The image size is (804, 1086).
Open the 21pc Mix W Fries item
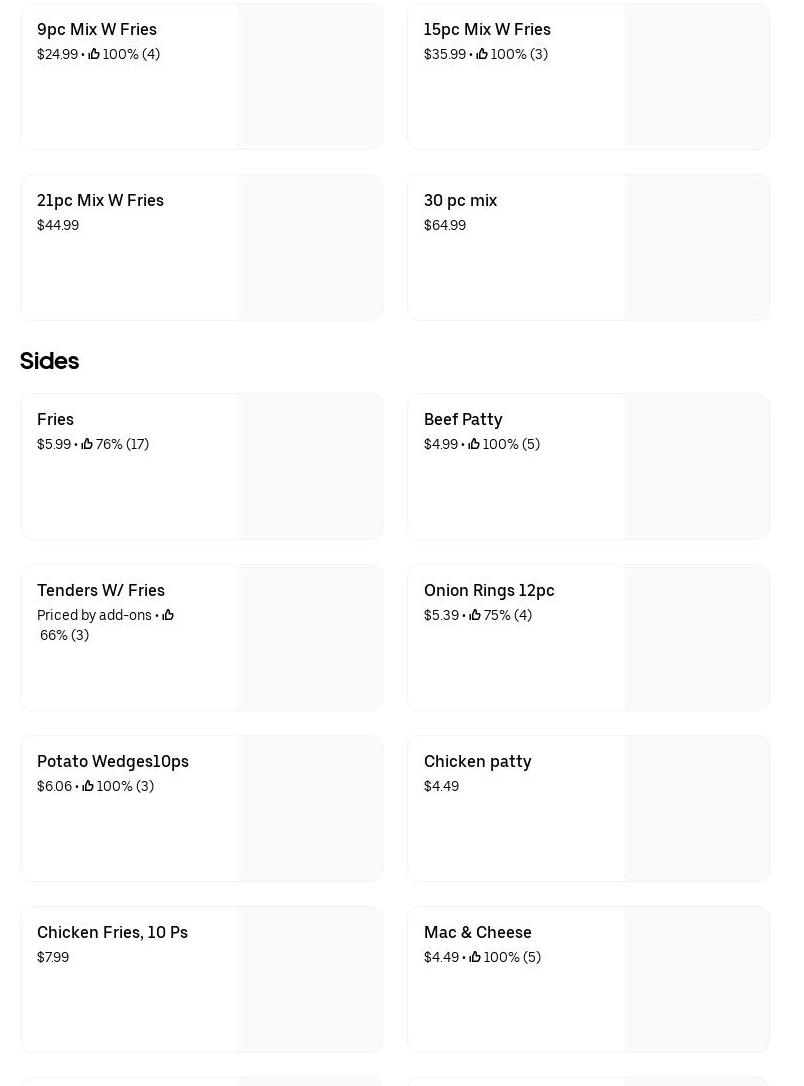tap(100, 200)
